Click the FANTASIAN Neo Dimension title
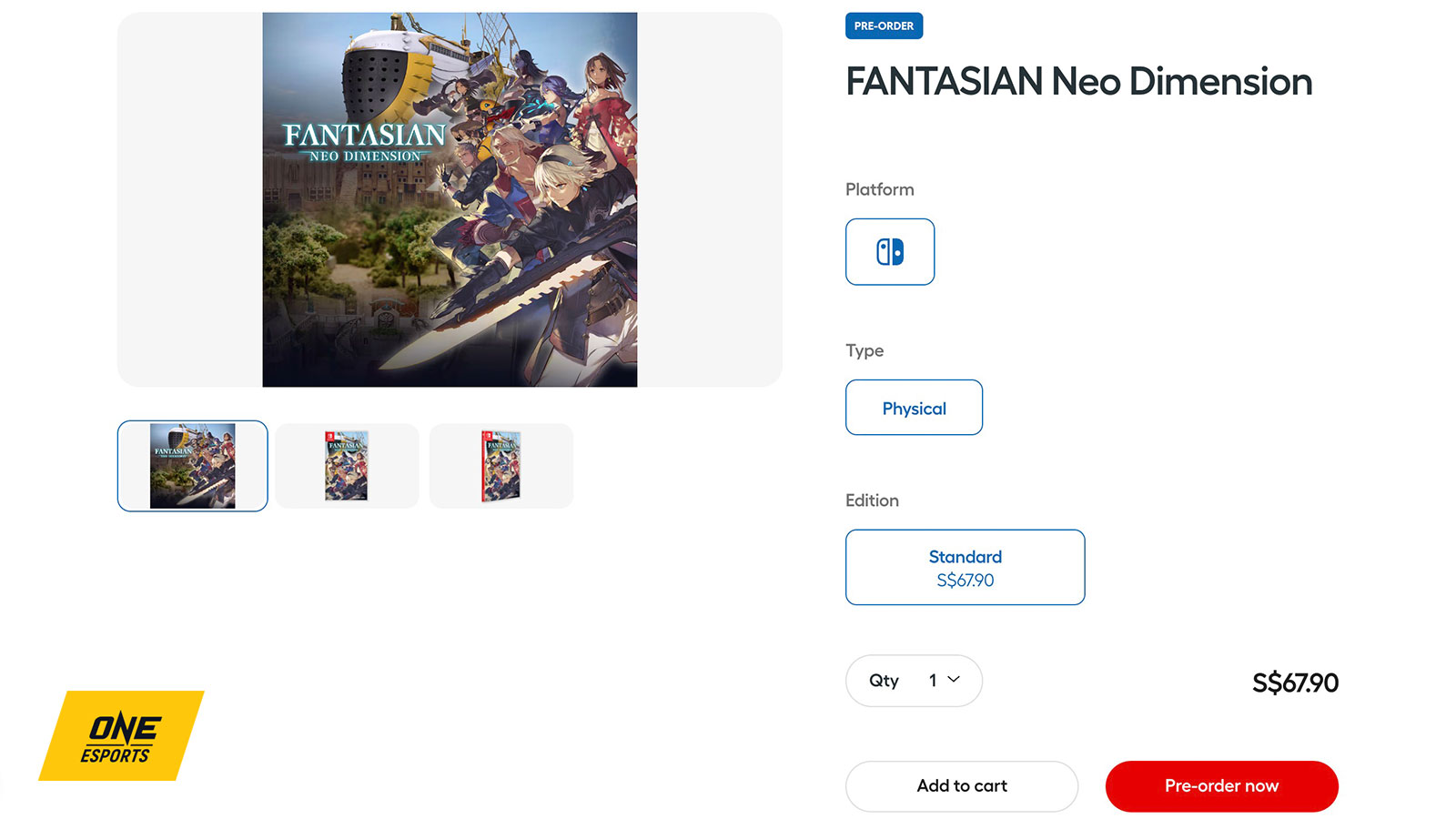 click(x=1078, y=82)
